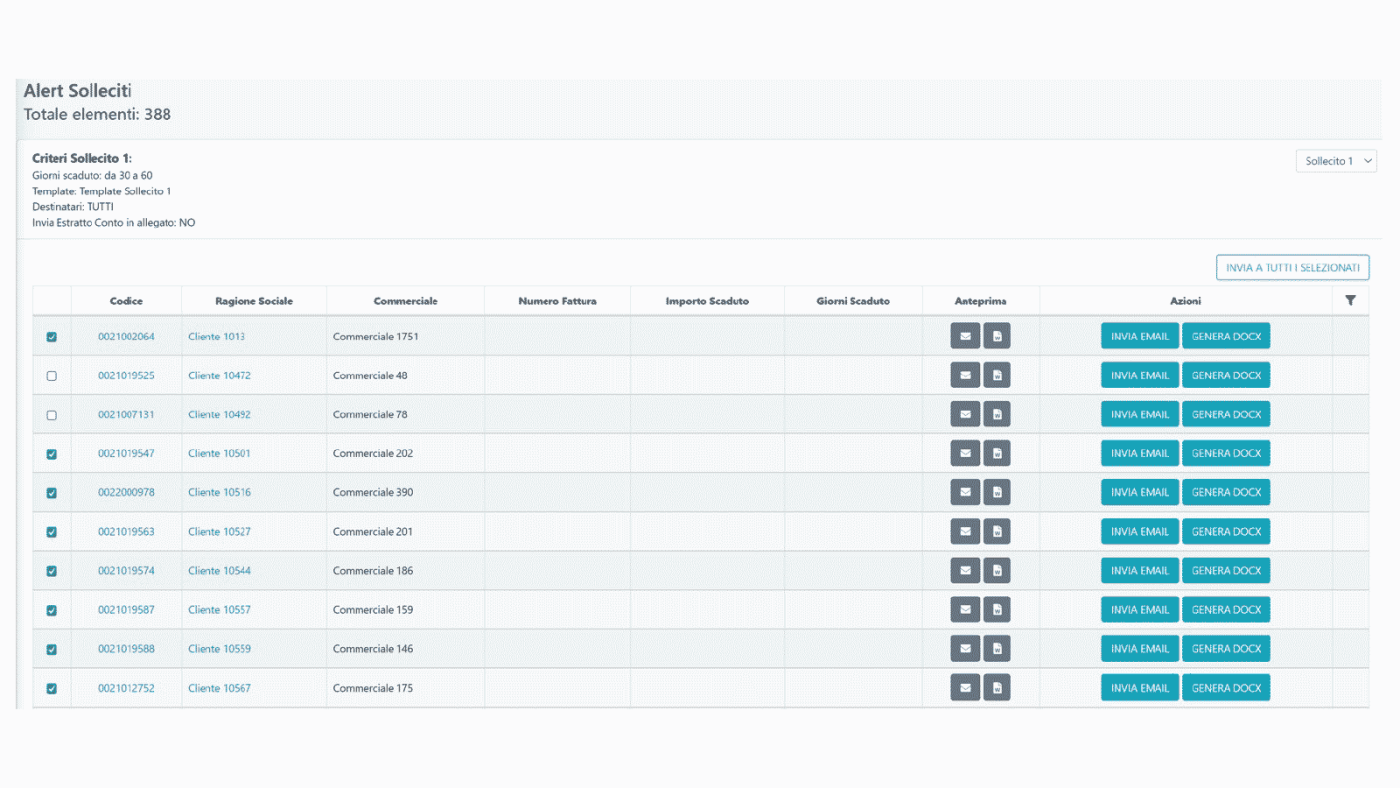
Task: Click the Commerciale 48 cell
Action: (405, 375)
